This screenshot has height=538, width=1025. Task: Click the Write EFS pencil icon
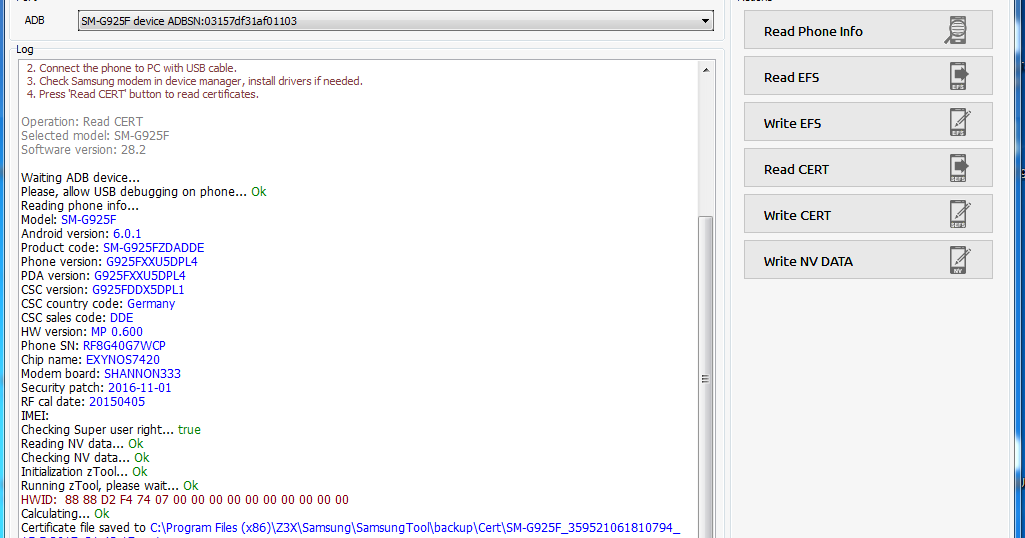pyautogui.click(x=959, y=122)
